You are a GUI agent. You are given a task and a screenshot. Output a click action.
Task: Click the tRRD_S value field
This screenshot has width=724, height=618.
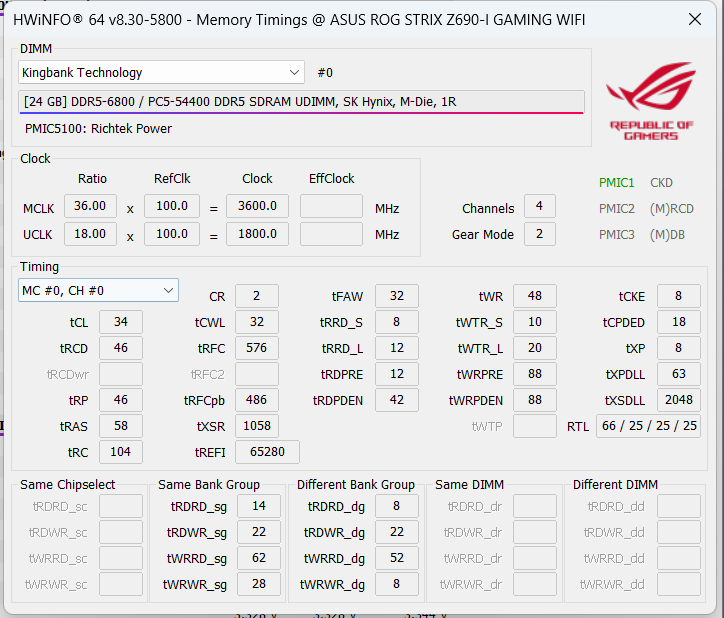[397, 322]
